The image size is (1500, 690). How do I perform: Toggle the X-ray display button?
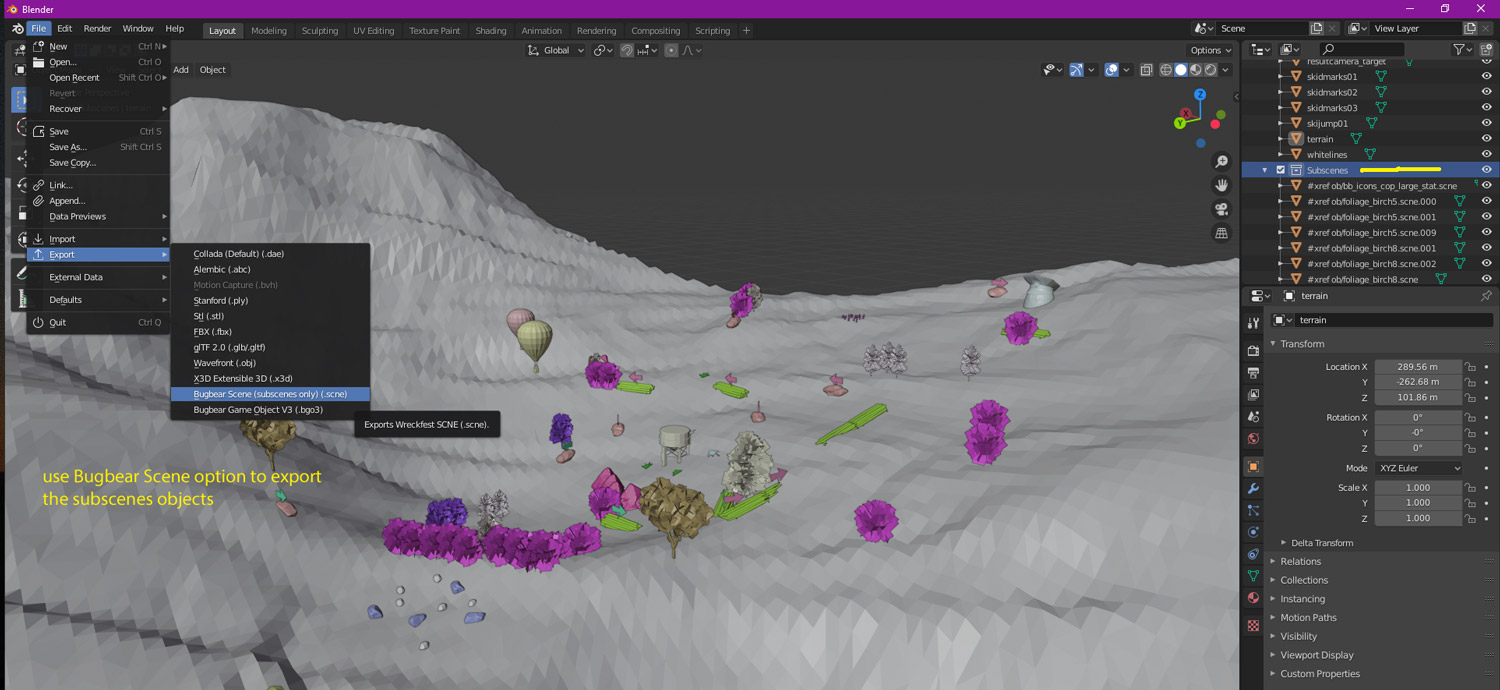[x=1146, y=70]
